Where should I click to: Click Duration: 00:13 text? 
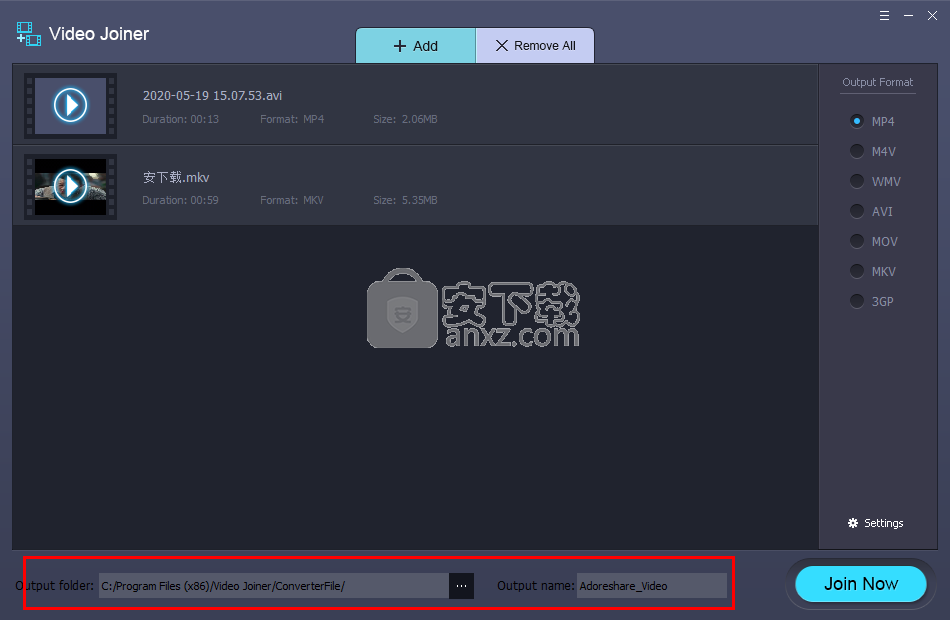[181, 119]
